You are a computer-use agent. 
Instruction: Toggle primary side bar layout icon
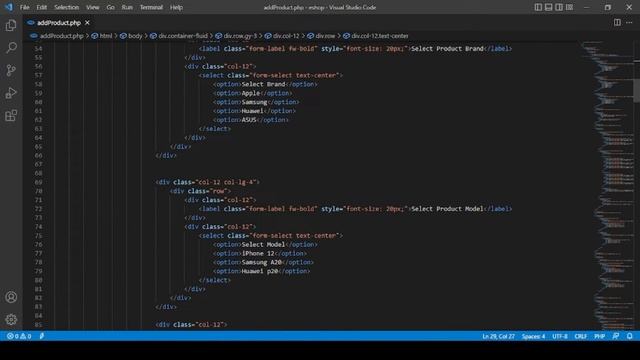pyautogui.click(x=538, y=7)
